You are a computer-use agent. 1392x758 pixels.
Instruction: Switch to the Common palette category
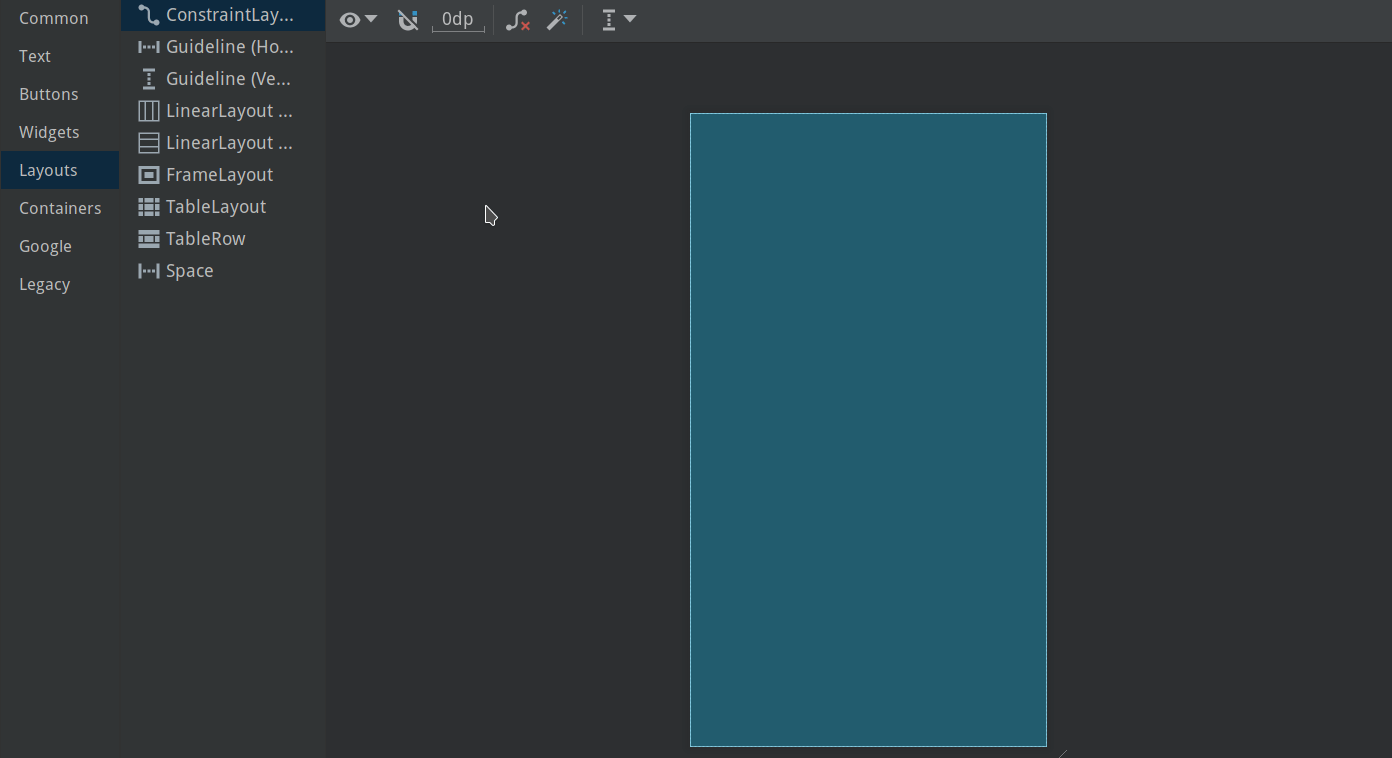[53, 17]
